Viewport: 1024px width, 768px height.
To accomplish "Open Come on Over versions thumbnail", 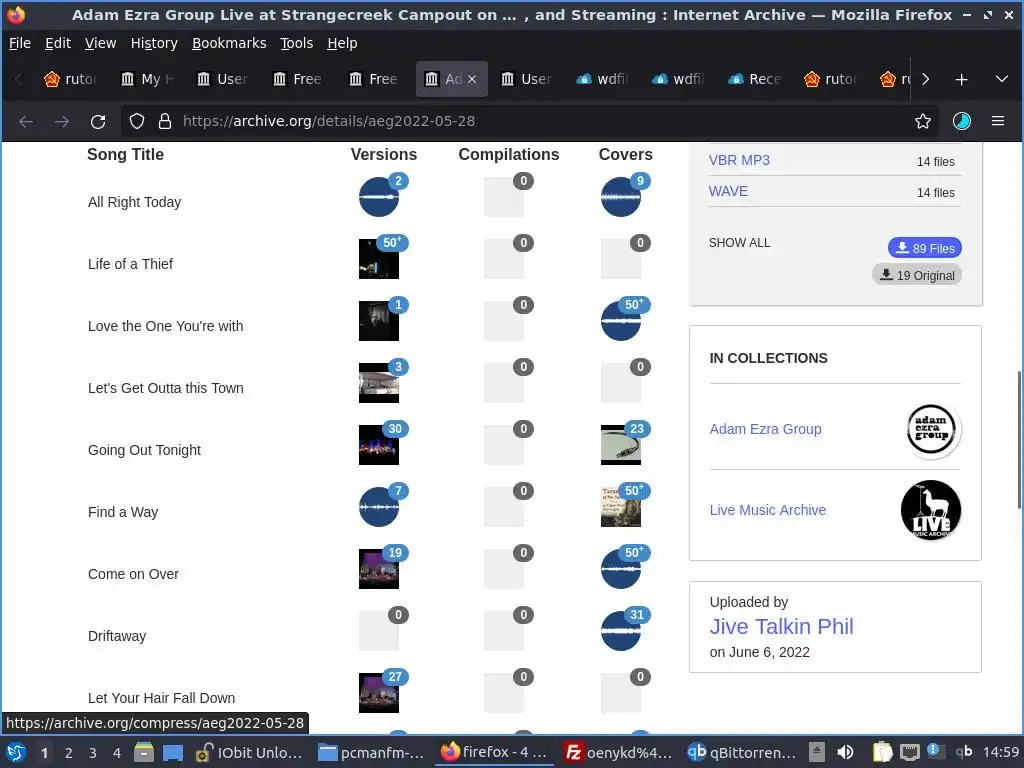I will [379, 569].
